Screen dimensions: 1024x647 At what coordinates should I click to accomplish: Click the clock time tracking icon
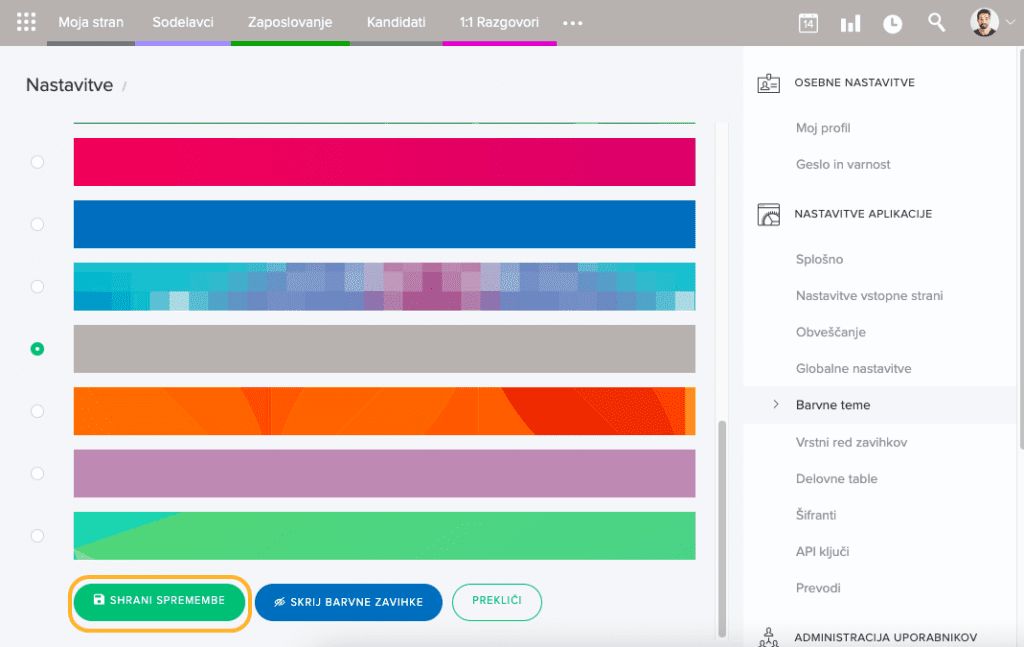(x=892, y=23)
